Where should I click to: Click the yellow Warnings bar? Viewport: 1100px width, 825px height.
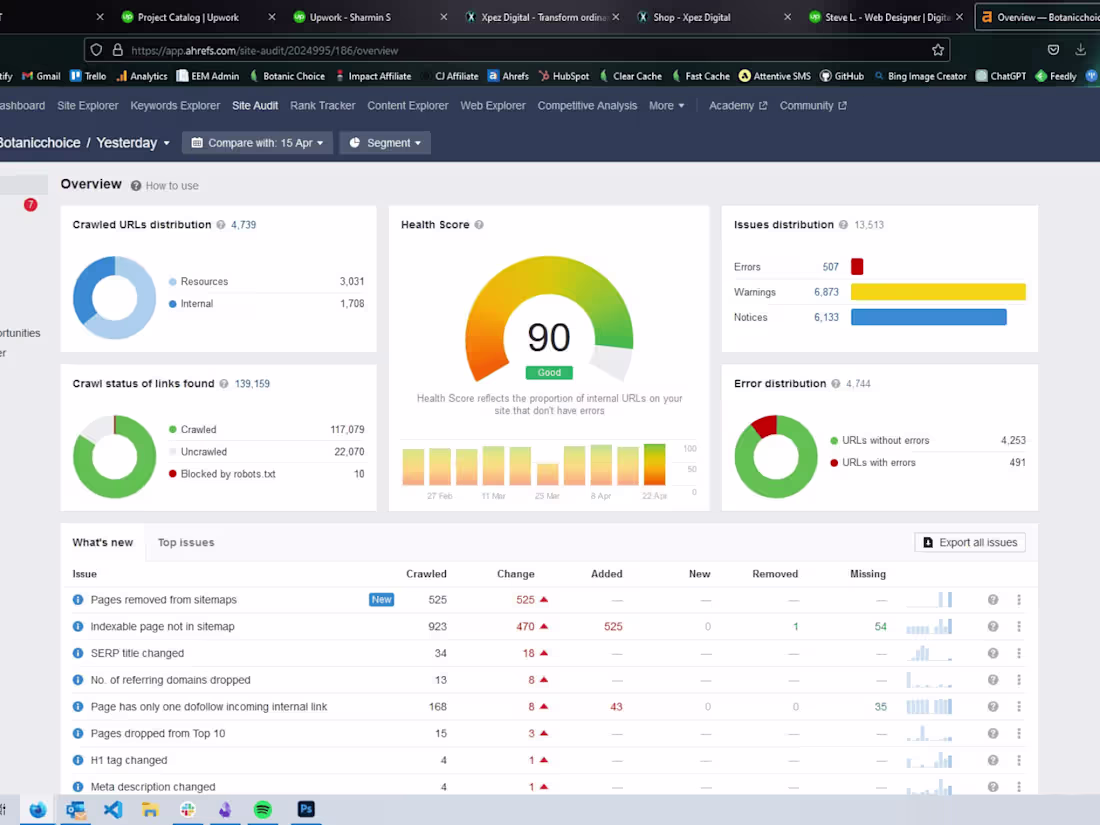pos(937,292)
